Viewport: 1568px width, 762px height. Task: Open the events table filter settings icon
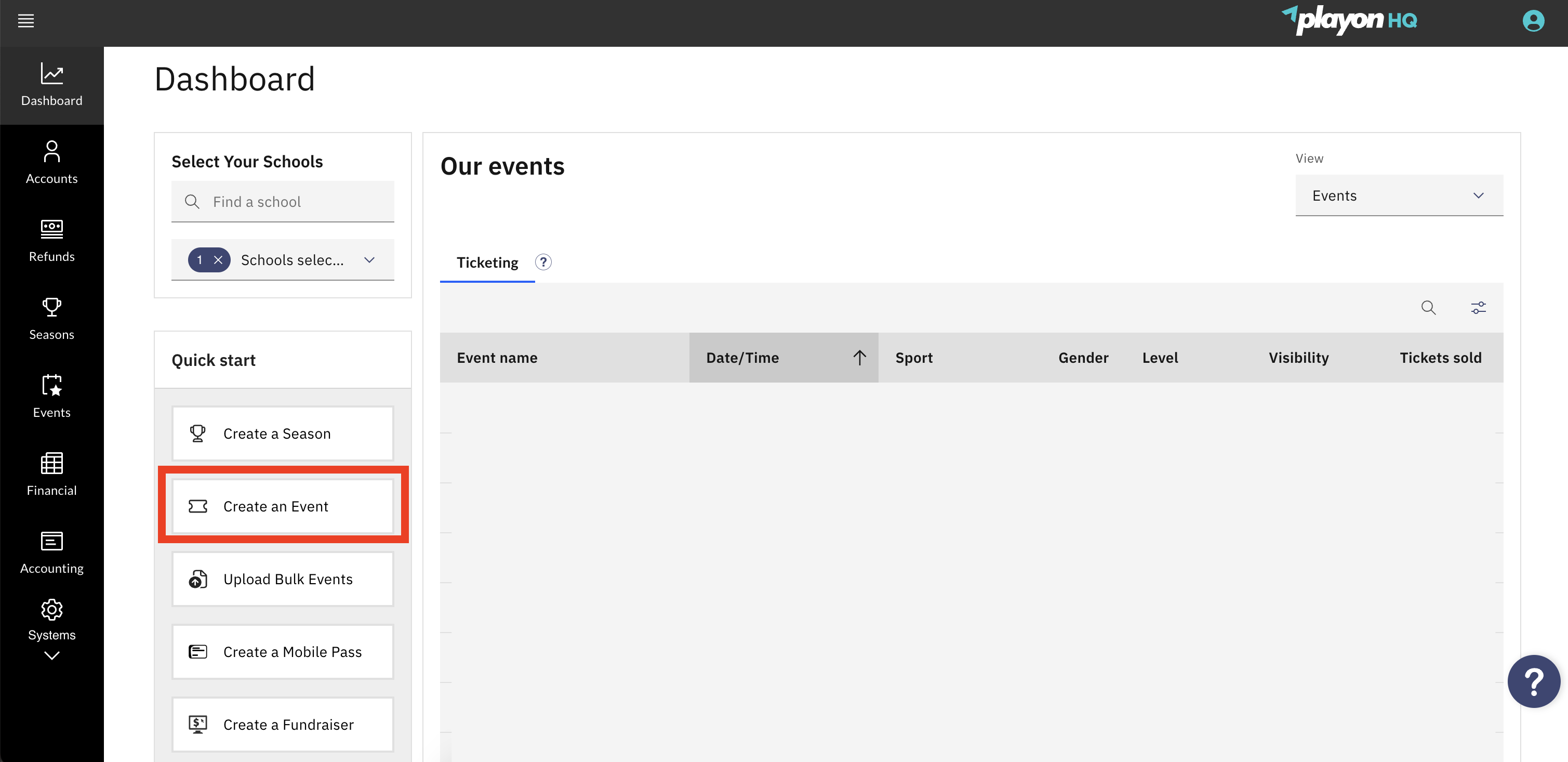click(1478, 308)
